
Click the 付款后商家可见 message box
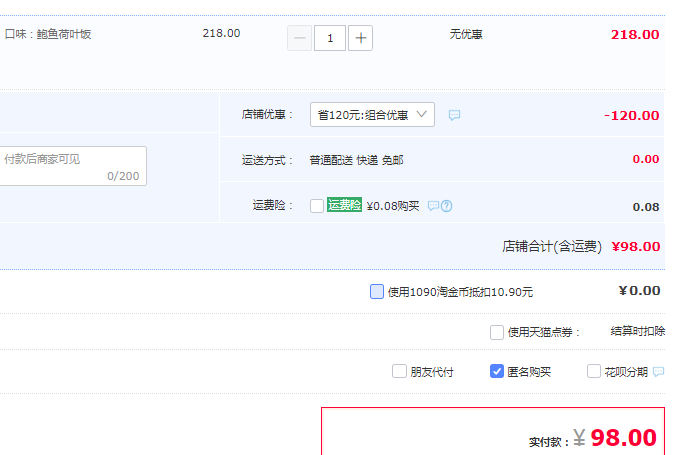pos(72,166)
